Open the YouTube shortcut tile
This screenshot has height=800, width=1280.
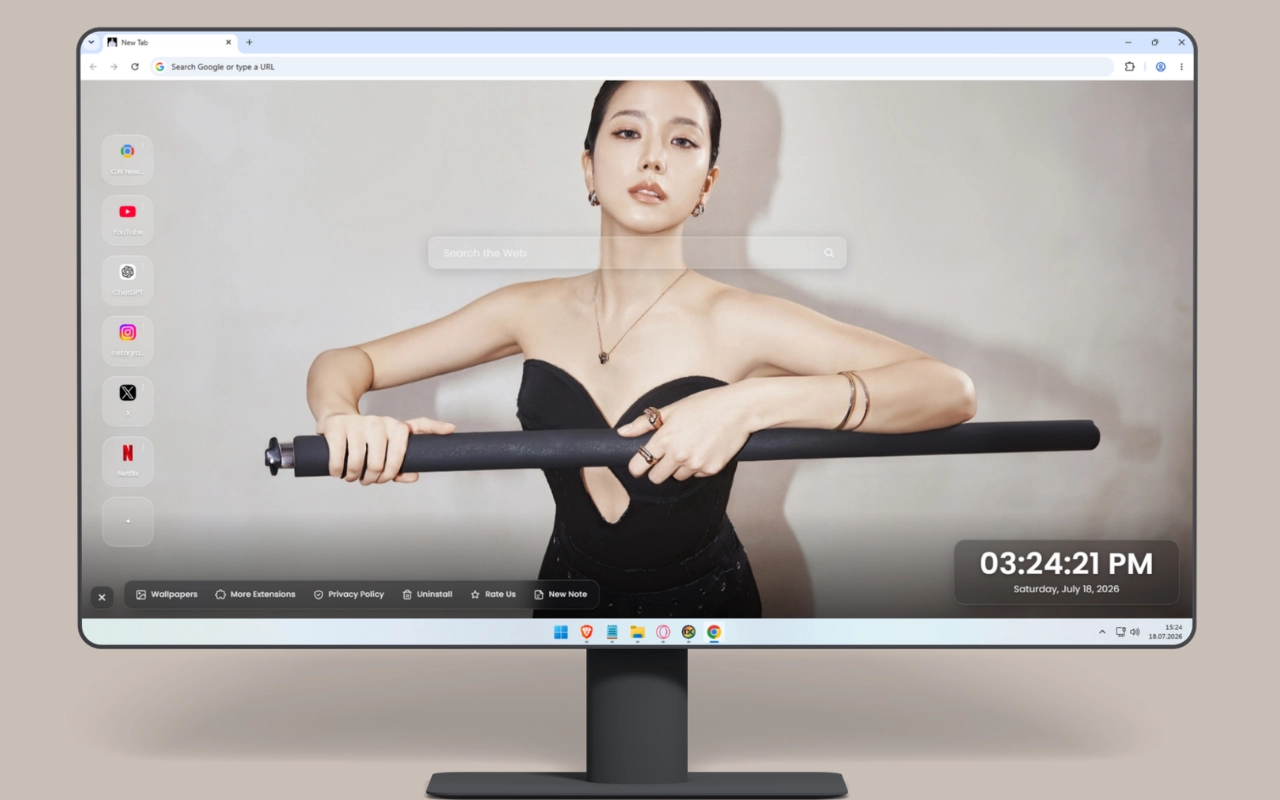[x=128, y=219]
